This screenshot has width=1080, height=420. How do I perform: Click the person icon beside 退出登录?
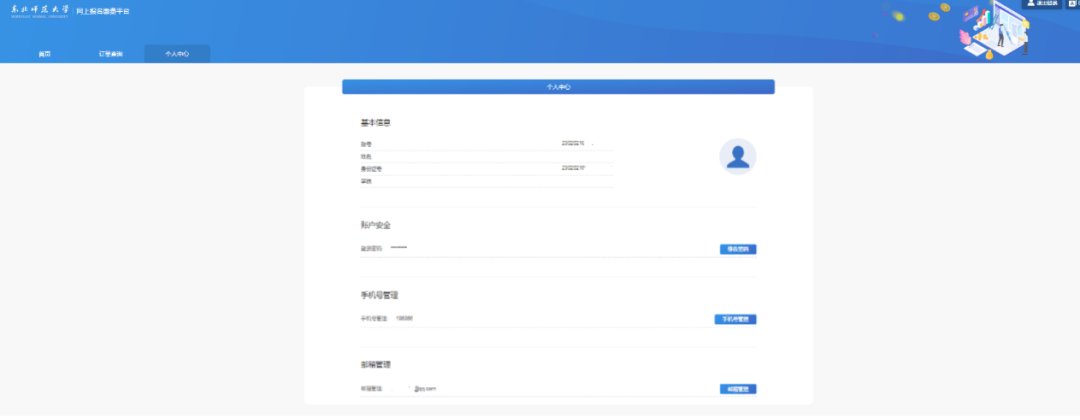[1029, 4]
